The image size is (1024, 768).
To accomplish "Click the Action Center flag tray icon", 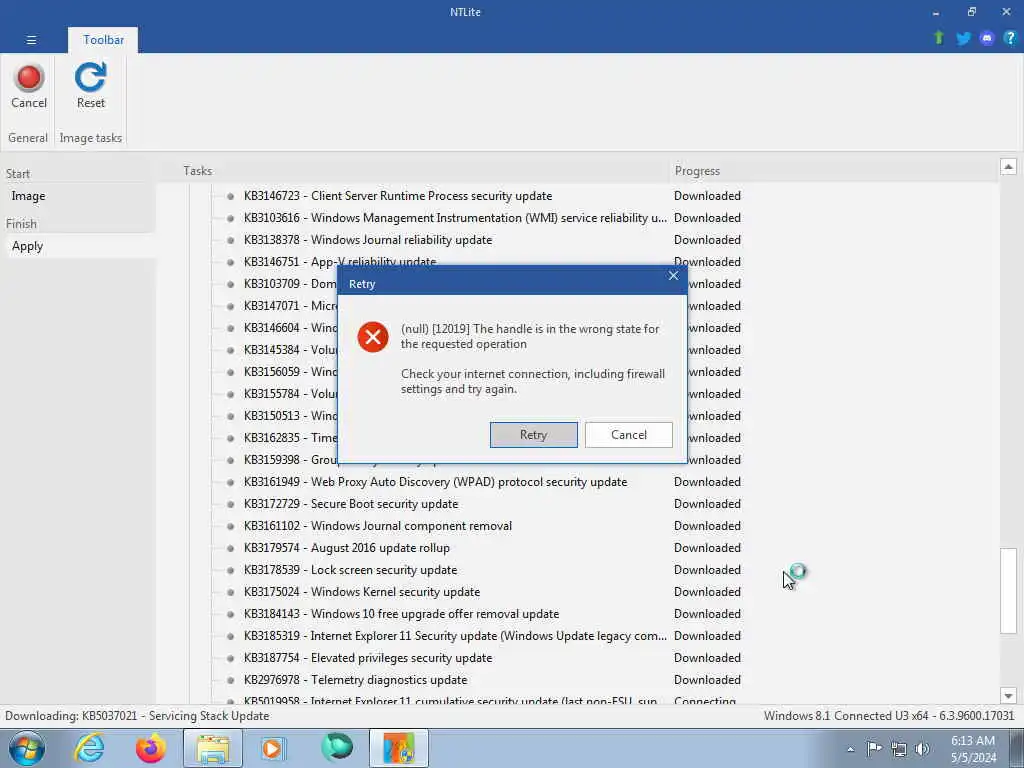I will coord(874,748).
